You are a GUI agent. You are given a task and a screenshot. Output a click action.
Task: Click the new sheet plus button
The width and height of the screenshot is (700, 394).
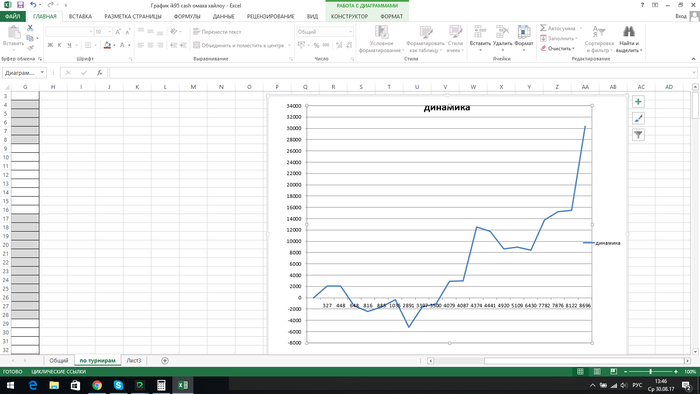point(165,361)
